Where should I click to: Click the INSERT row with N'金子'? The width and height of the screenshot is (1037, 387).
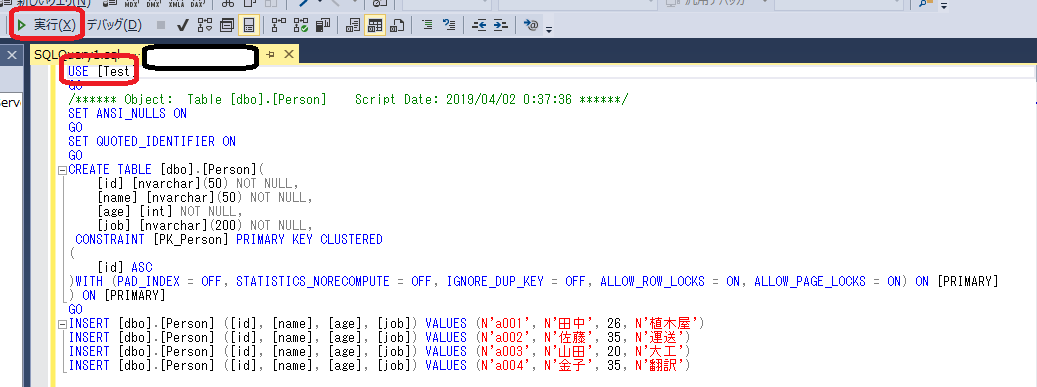coord(380,365)
